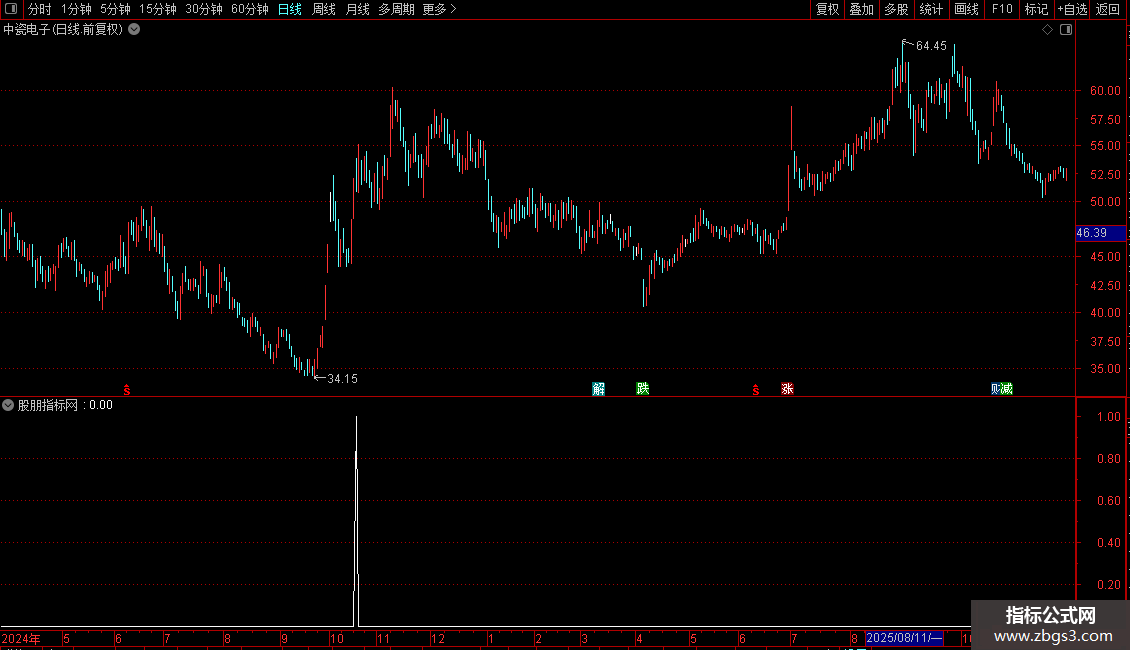1130x650 pixels.
Task: Activate the 画线 drawing tool
Action: click(x=966, y=9)
